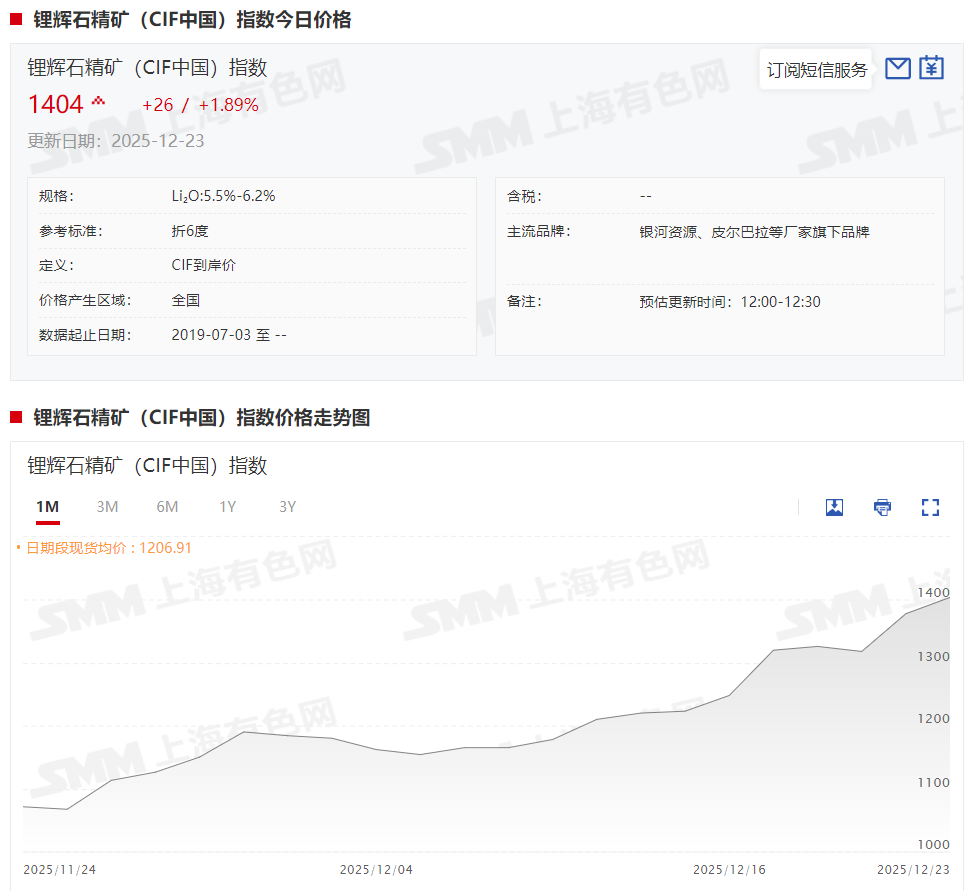Click the 锂辉石精矿 index title in price card

click(x=147, y=68)
